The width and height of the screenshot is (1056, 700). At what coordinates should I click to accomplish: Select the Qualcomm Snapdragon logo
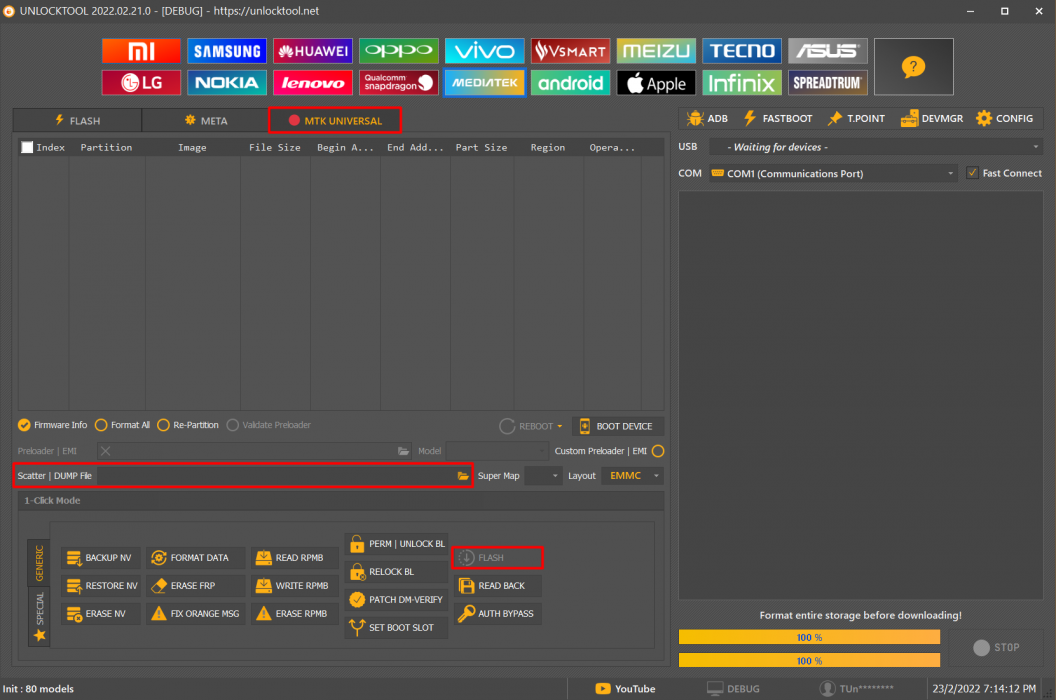pos(399,83)
